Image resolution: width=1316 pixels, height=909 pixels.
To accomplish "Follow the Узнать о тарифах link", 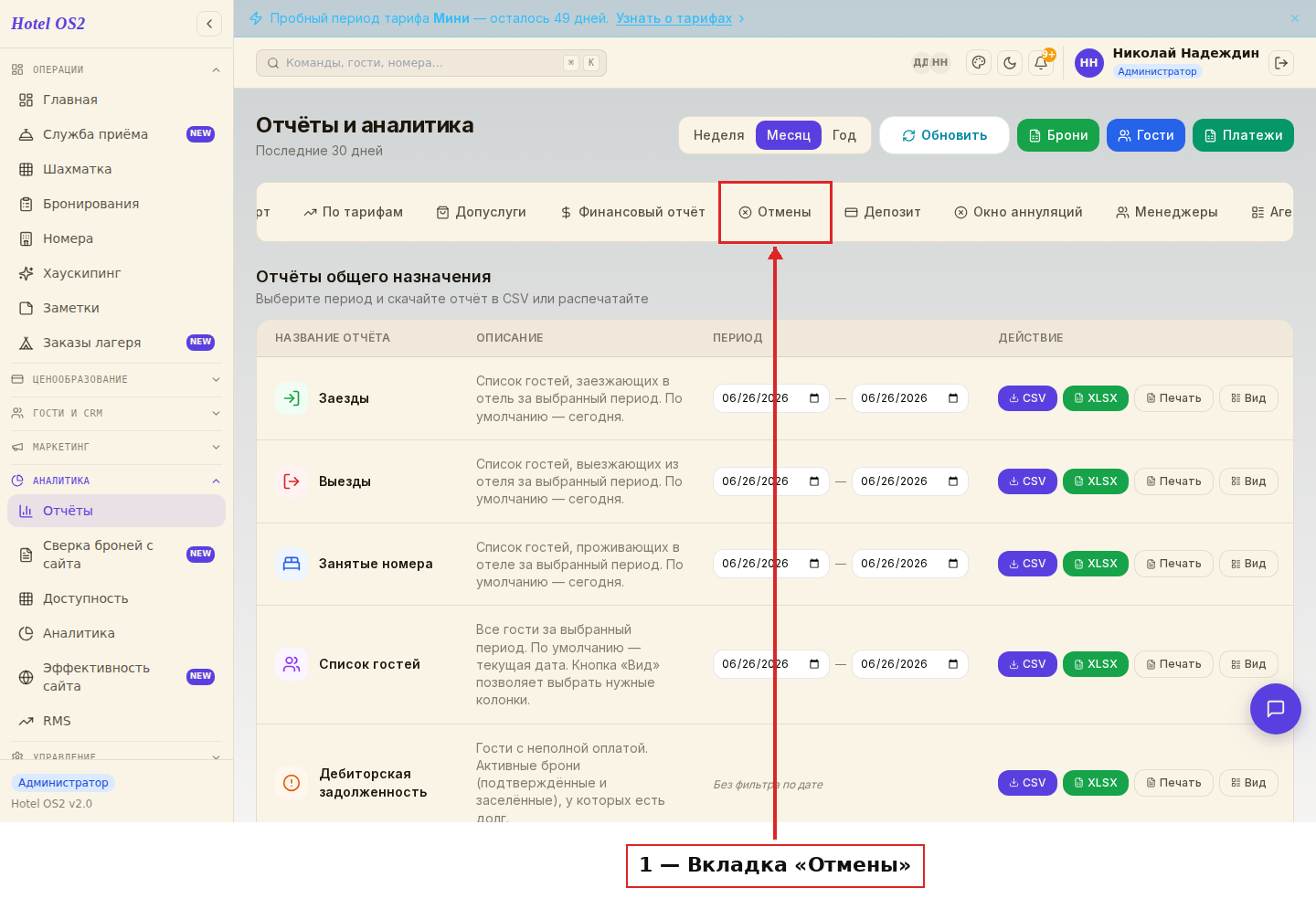I will 674,18.
